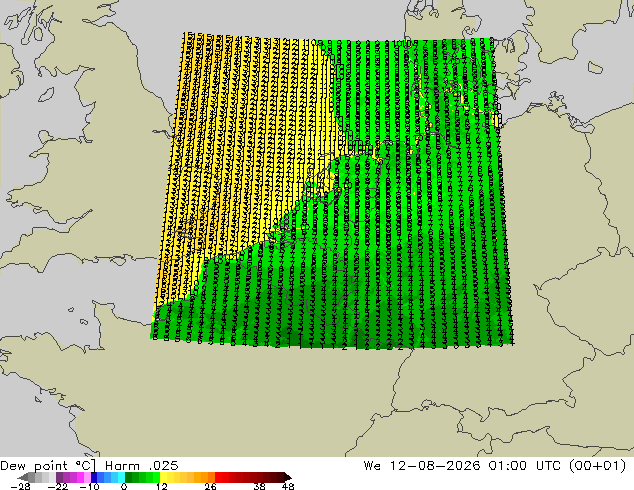The image size is (634, 490).
Task: Click the 'Dew point °C] Harm .025' title
Action: pos(89,466)
